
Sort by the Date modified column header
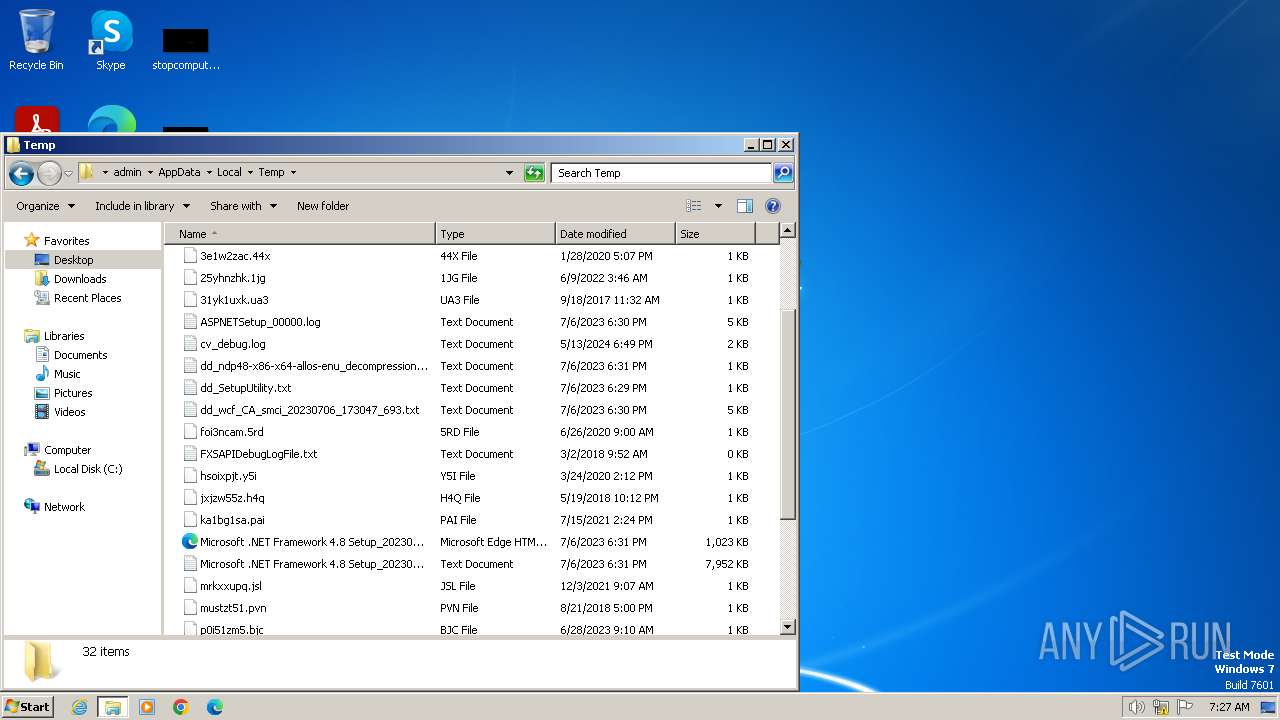coord(615,234)
